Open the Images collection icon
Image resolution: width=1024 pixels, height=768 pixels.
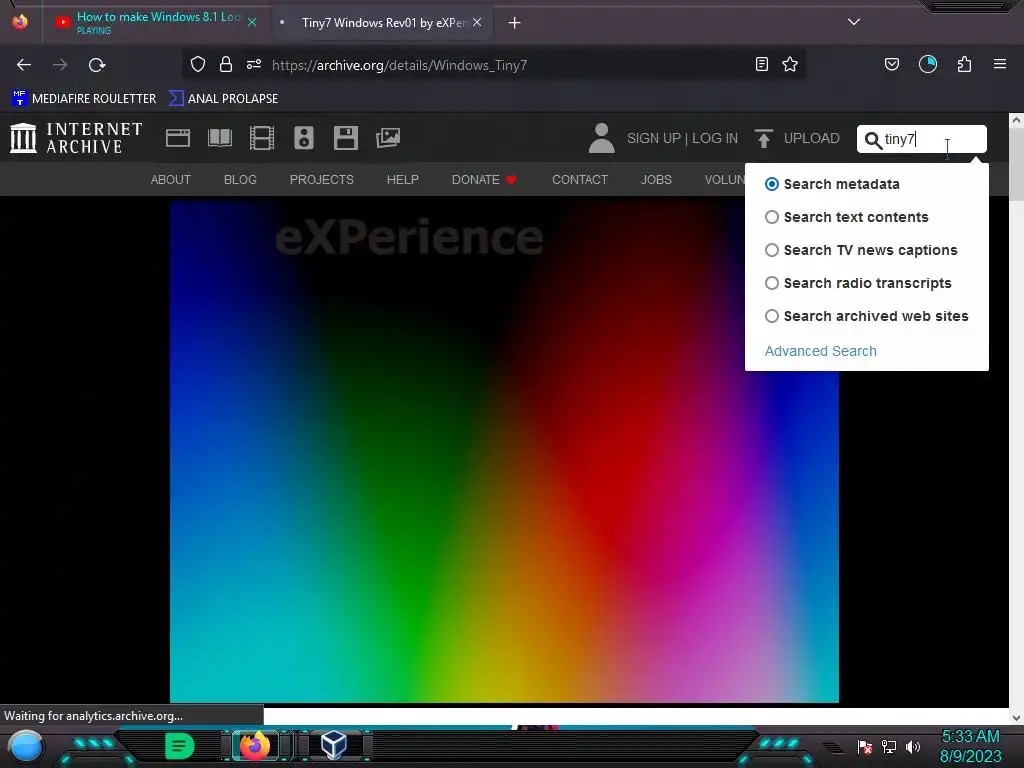[x=388, y=138]
